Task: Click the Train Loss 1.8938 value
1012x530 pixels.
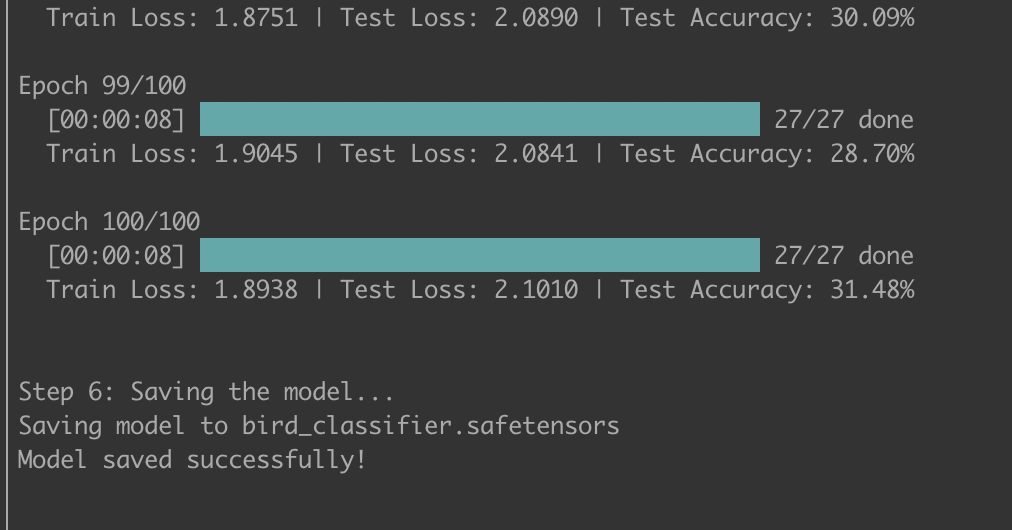Action: (171, 290)
